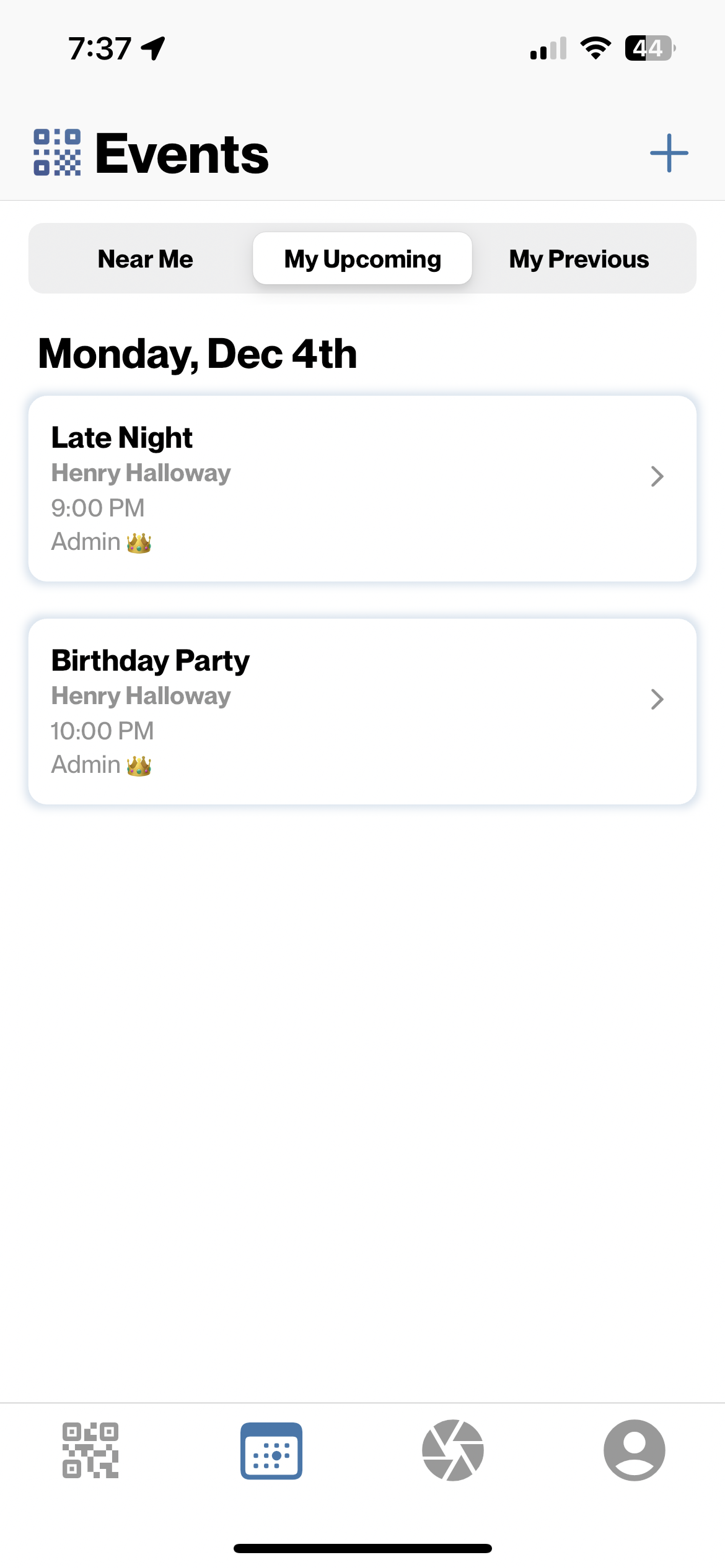Tap the location arrow in status bar

pos(153,48)
